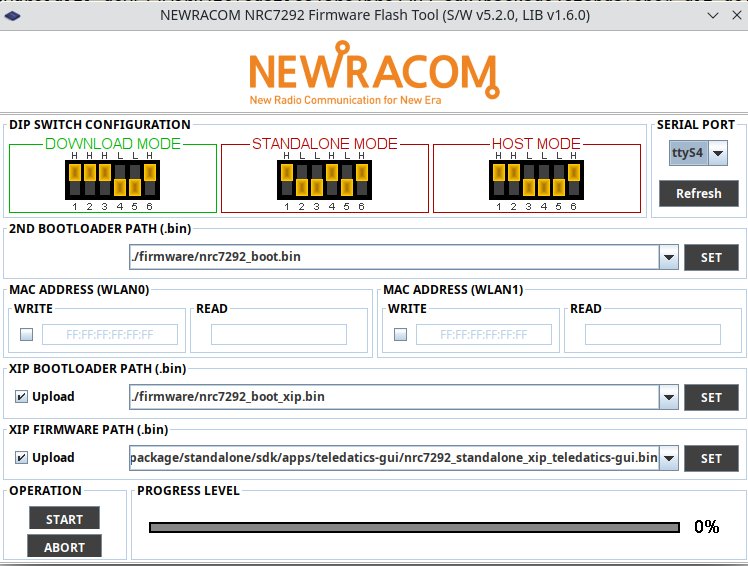Viewport: 748px width, 566px height.
Task: Close the Firmware Flash Tool window
Action: click(737, 16)
